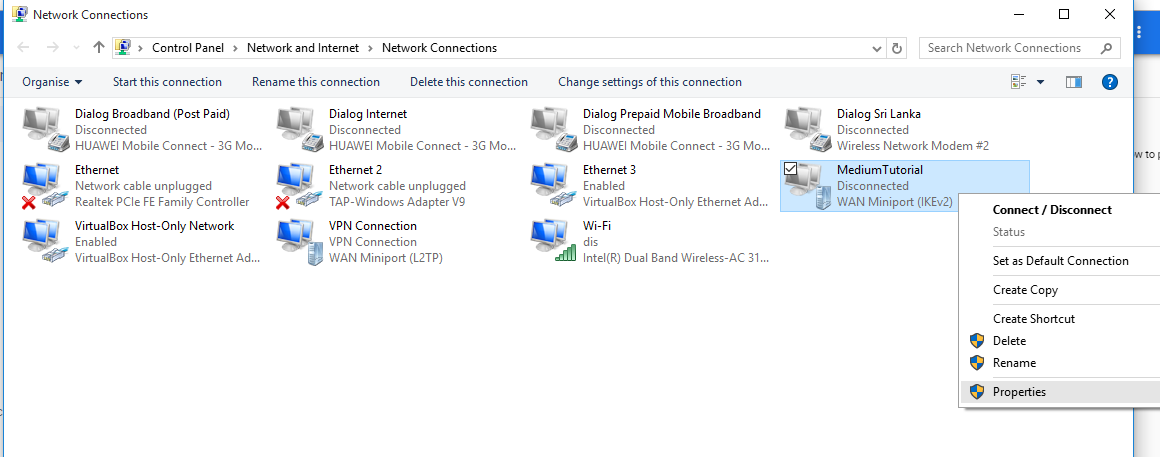Click Rename this connection

tap(316, 82)
